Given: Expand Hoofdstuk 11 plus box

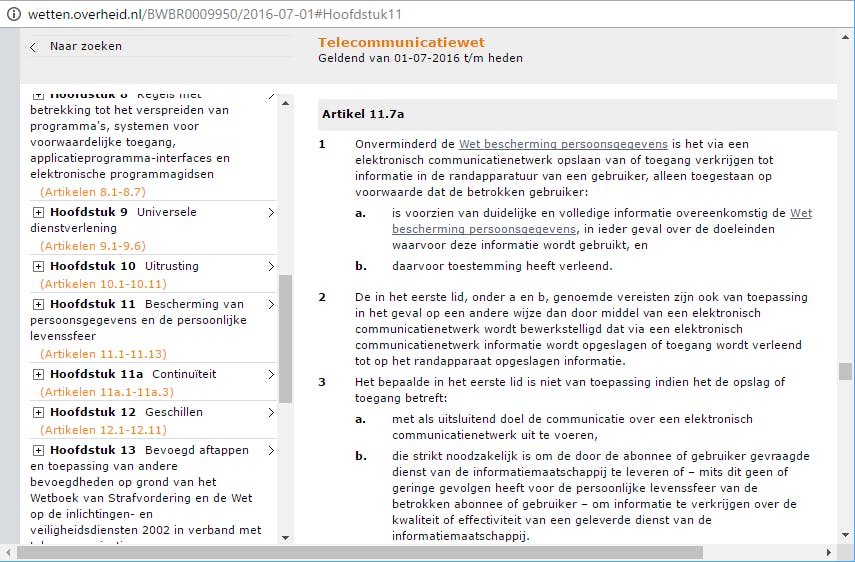Looking at the screenshot, I should (38, 304).
